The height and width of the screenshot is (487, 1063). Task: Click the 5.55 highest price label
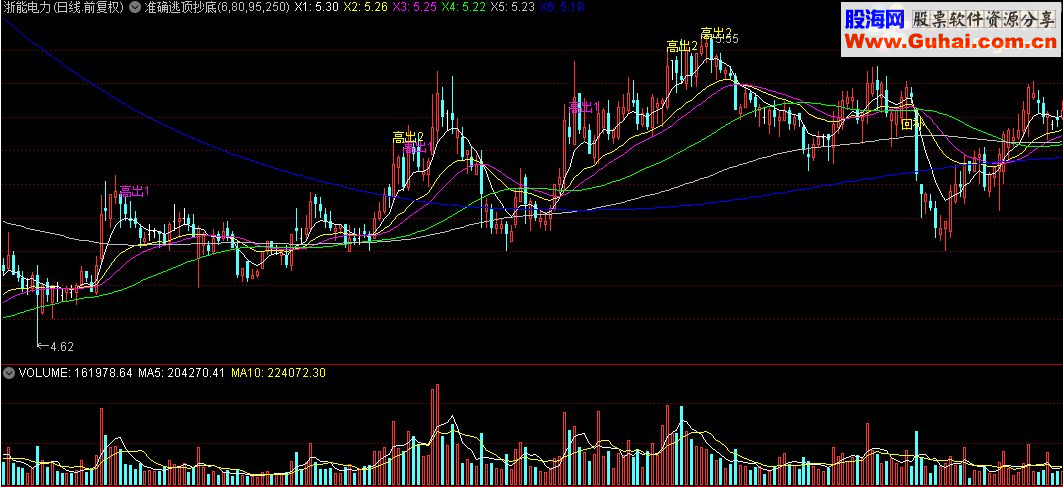[x=727, y=39]
